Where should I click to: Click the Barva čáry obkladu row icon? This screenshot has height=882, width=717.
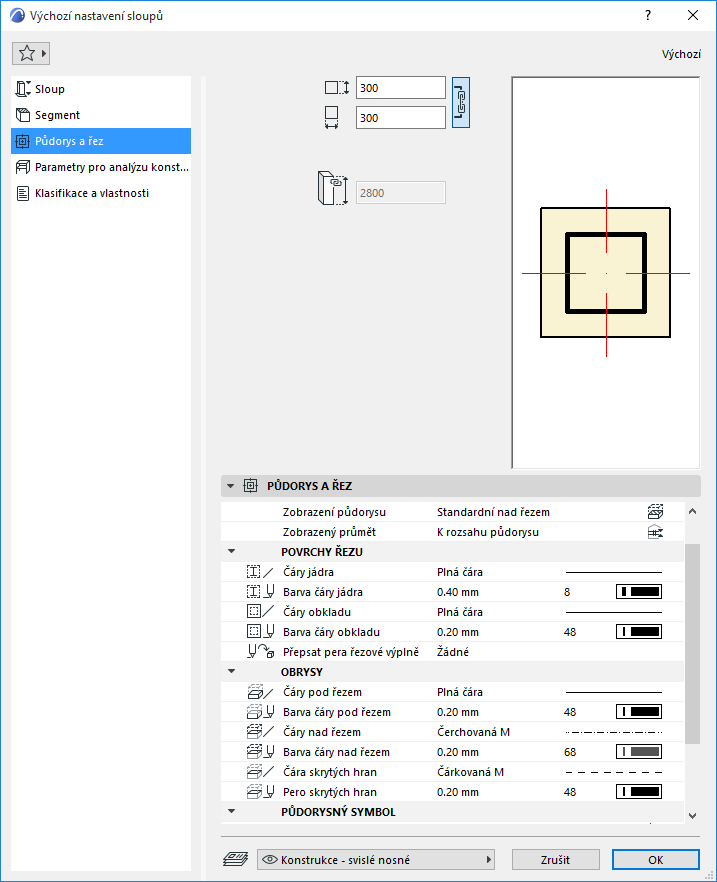pyautogui.click(x=260, y=632)
